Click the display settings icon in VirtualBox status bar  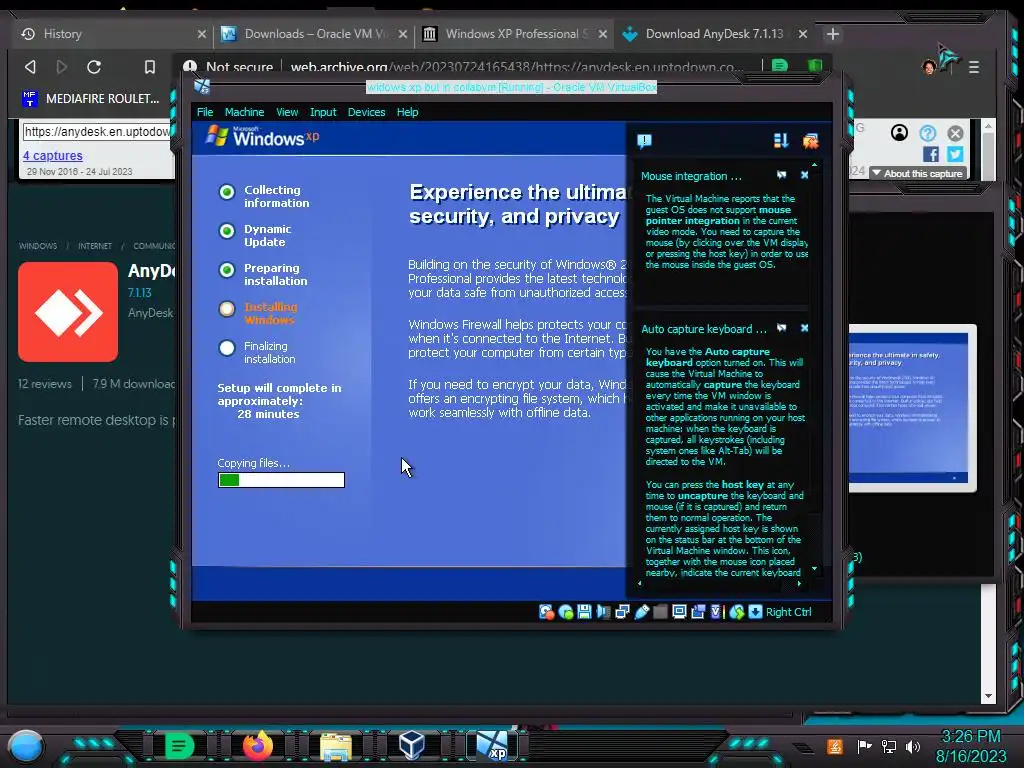click(x=679, y=612)
